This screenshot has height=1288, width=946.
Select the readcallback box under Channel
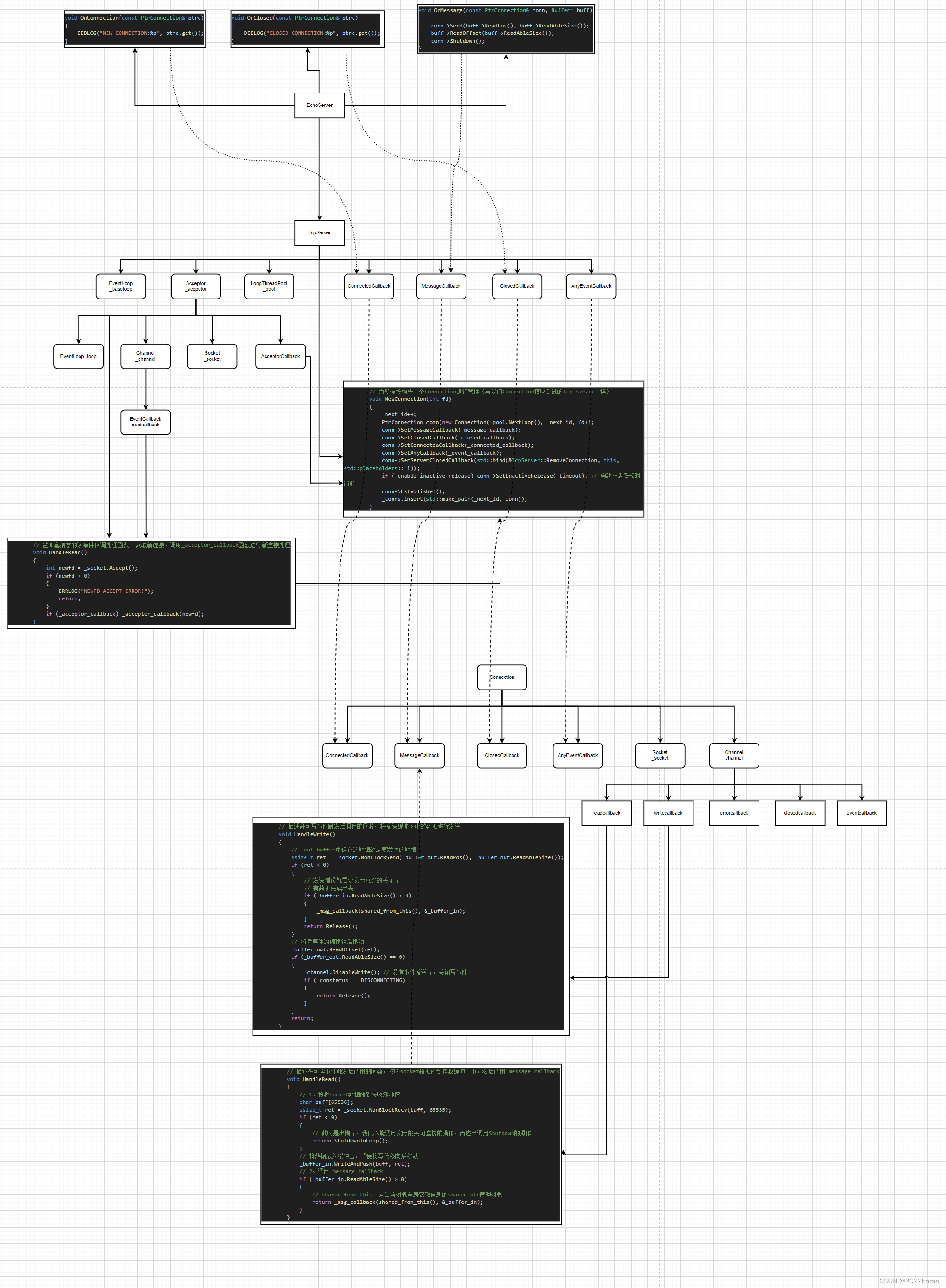606,813
